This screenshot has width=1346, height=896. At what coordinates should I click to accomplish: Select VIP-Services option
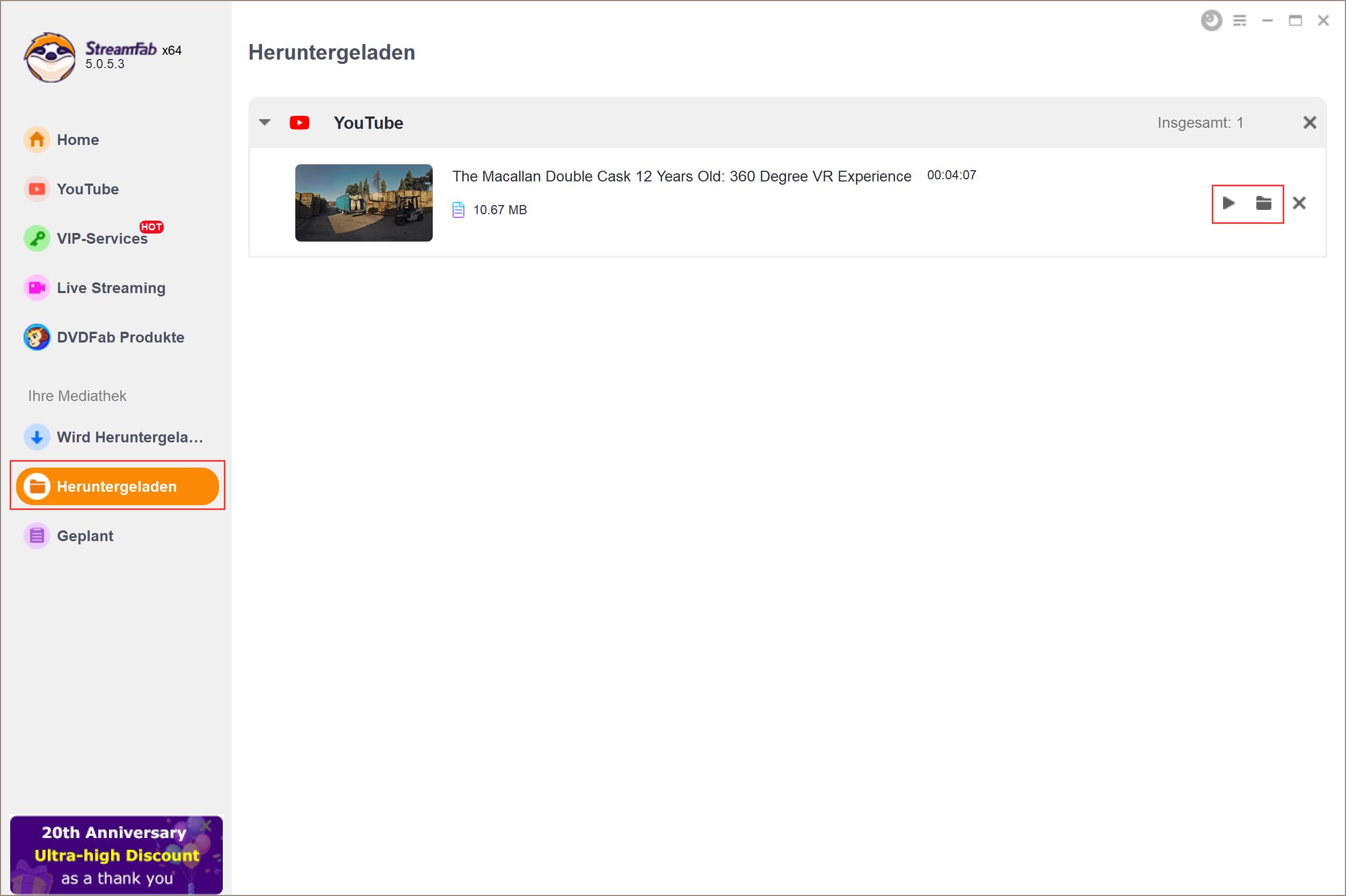pos(100,239)
